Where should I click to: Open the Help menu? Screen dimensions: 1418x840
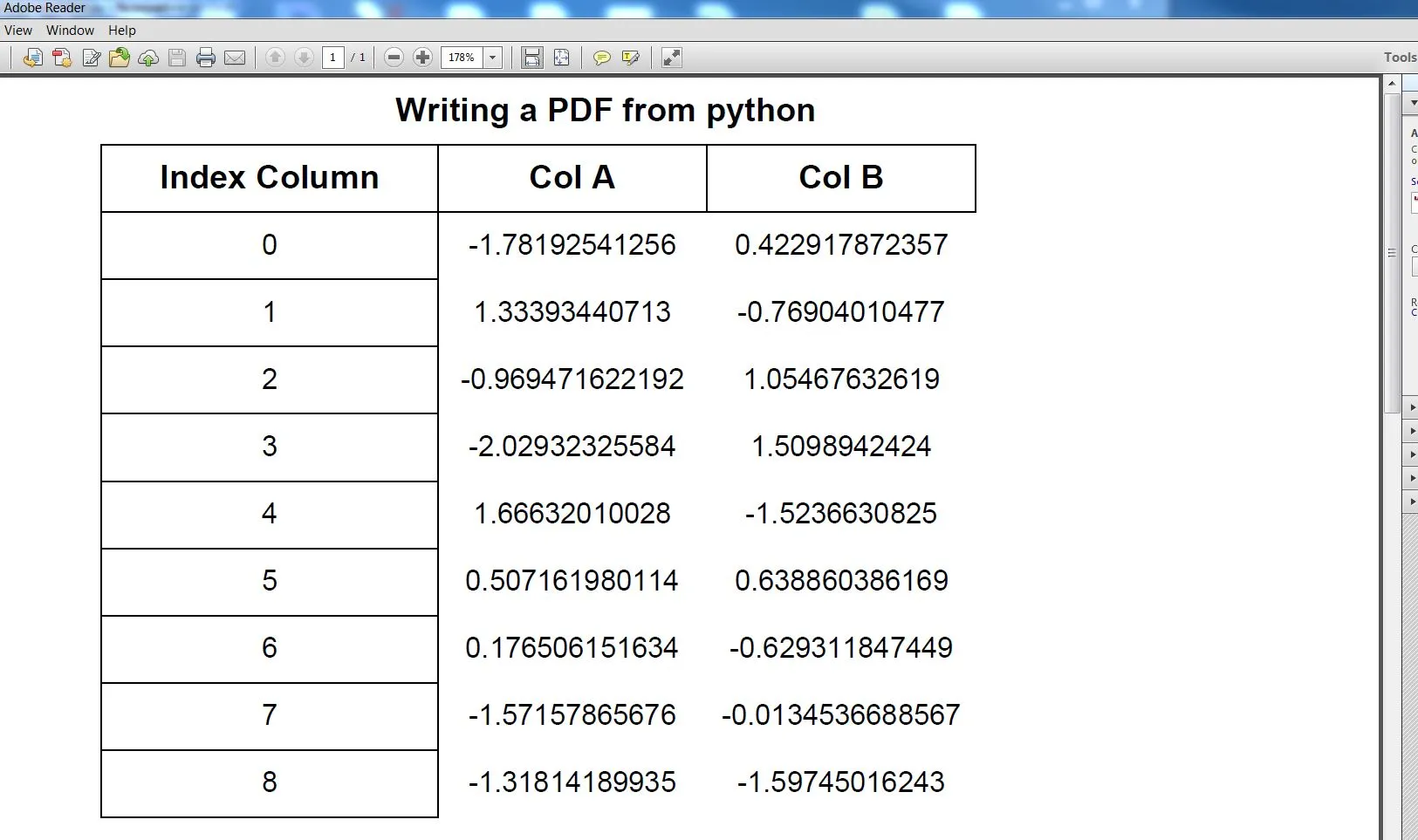(x=122, y=31)
